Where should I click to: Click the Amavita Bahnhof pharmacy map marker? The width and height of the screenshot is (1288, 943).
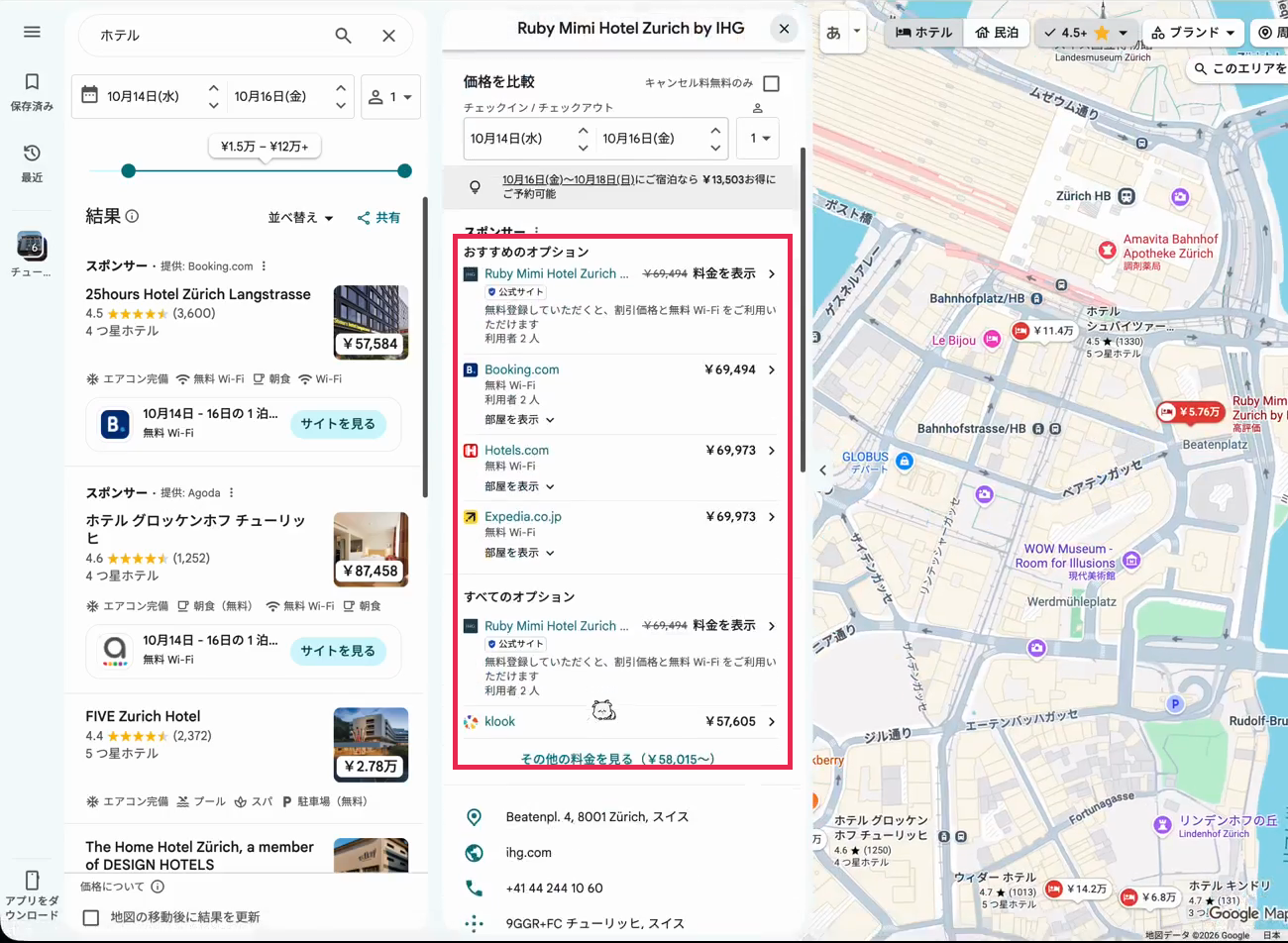[1108, 250]
